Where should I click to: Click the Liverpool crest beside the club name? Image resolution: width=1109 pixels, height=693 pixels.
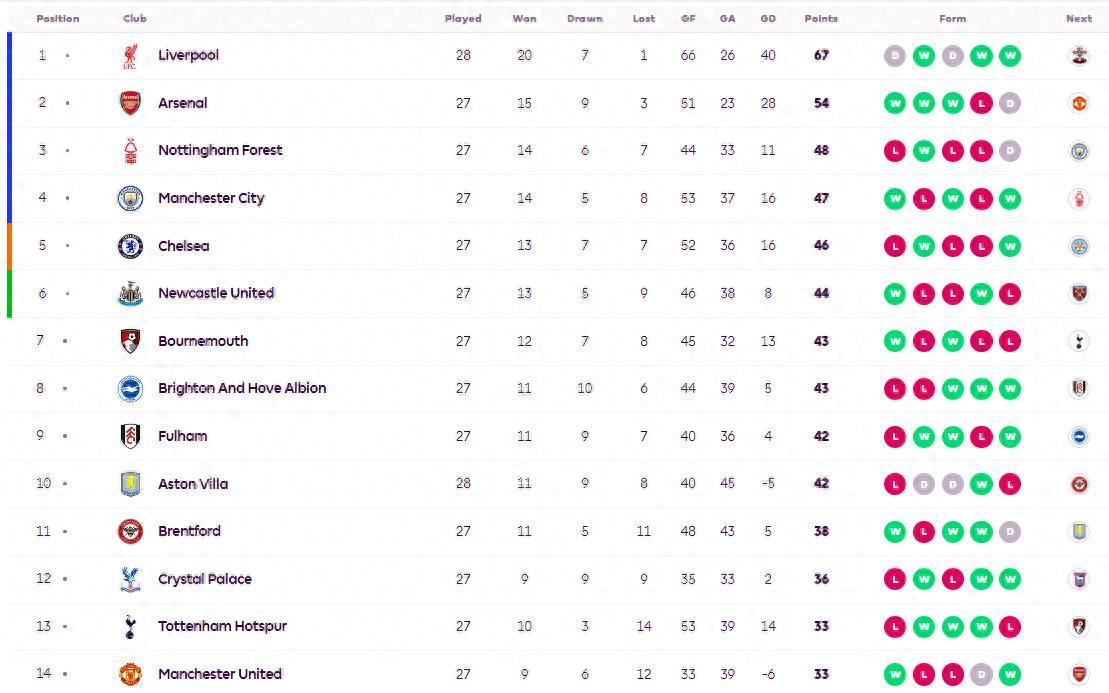click(x=130, y=56)
